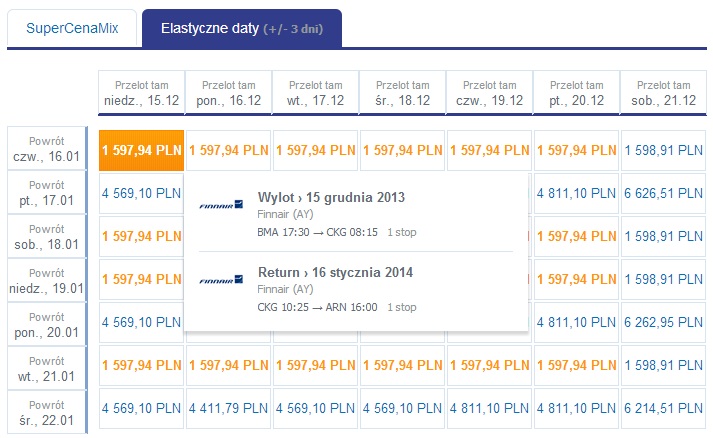Choose the niedz., 15.12 departure column header

tap(141, 92)
